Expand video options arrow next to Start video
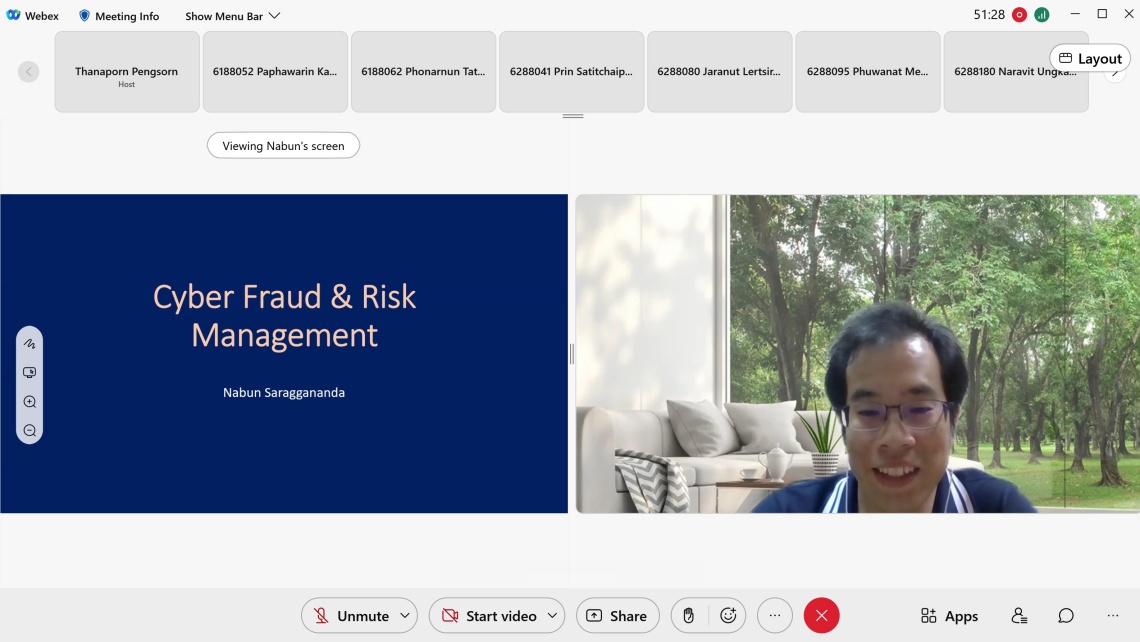 [552, 616]
